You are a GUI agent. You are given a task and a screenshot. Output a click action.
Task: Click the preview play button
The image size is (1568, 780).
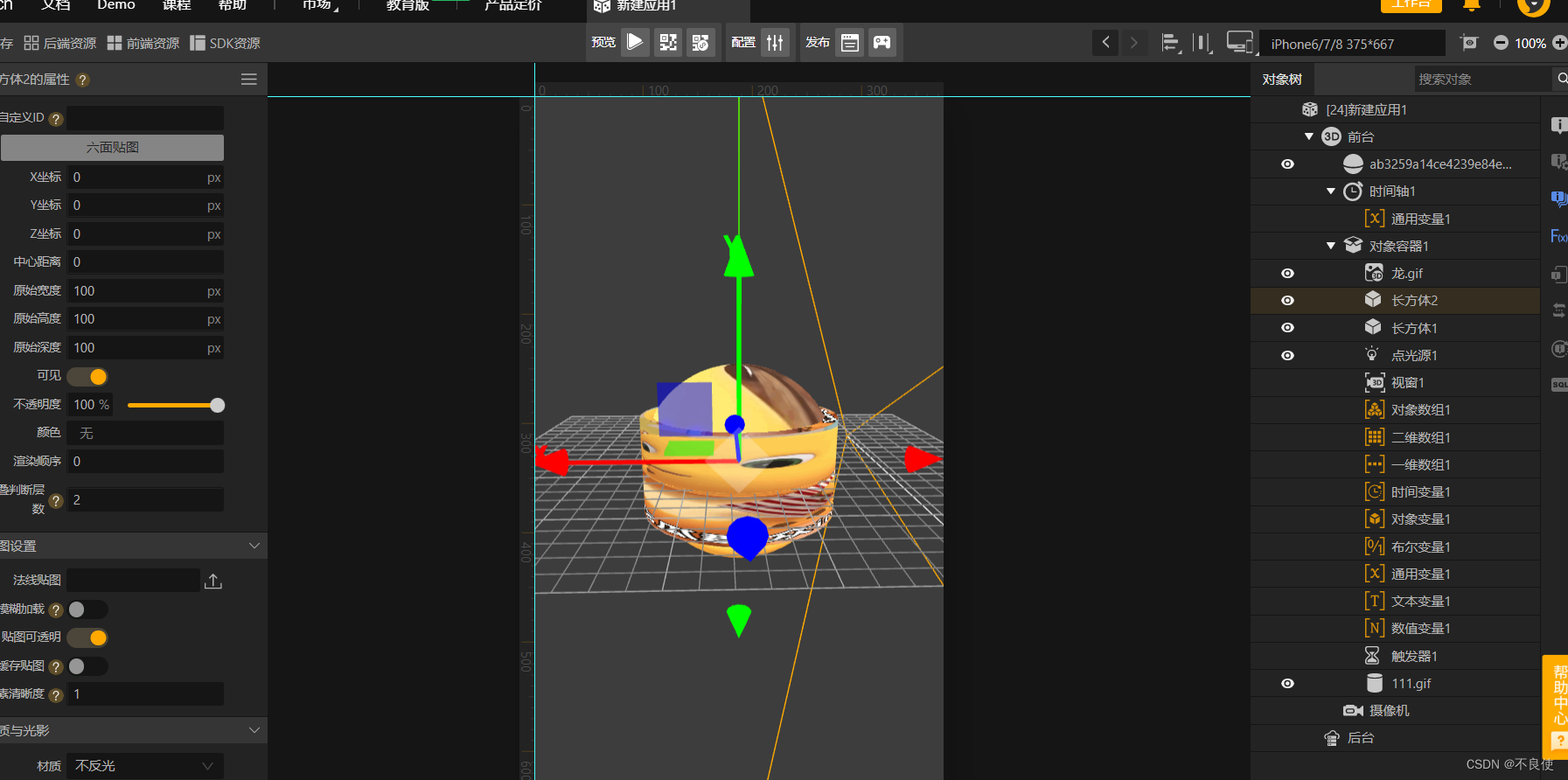tap(636, 42)
